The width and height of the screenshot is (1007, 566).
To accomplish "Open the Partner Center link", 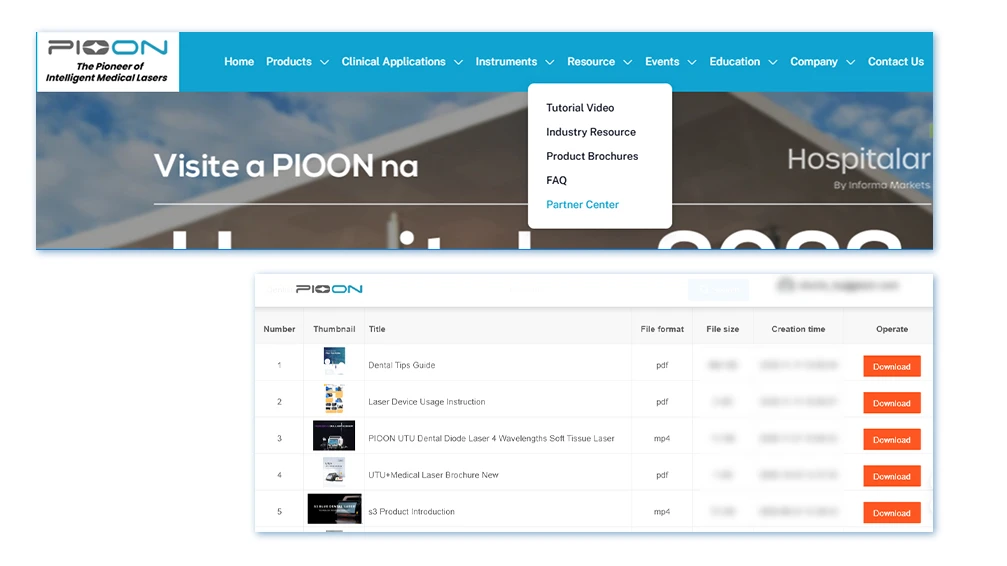I will tap(582, 205).
